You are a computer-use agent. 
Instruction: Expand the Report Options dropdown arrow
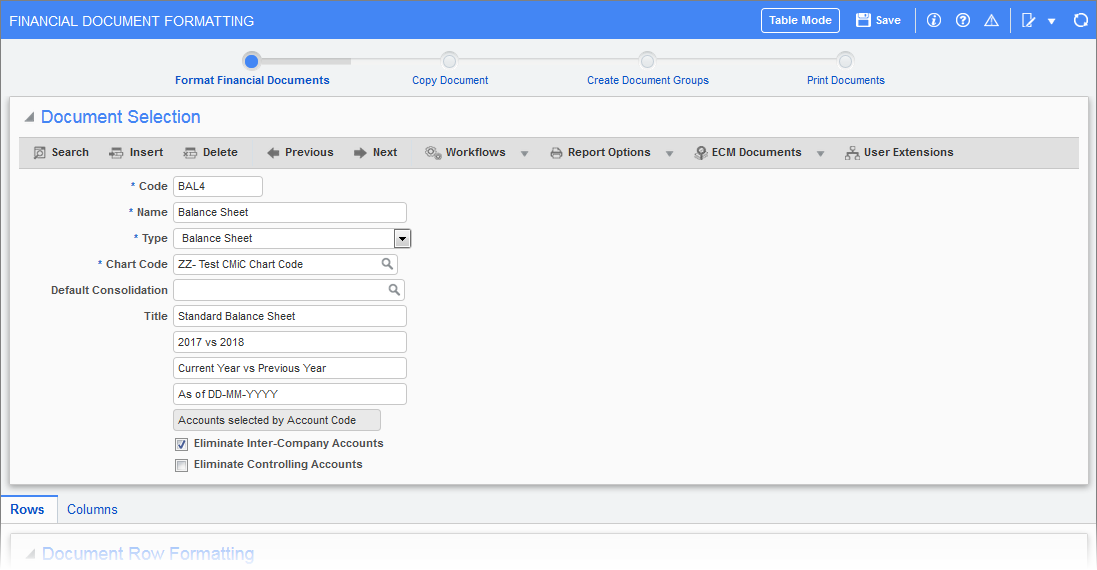click(669, 153)
